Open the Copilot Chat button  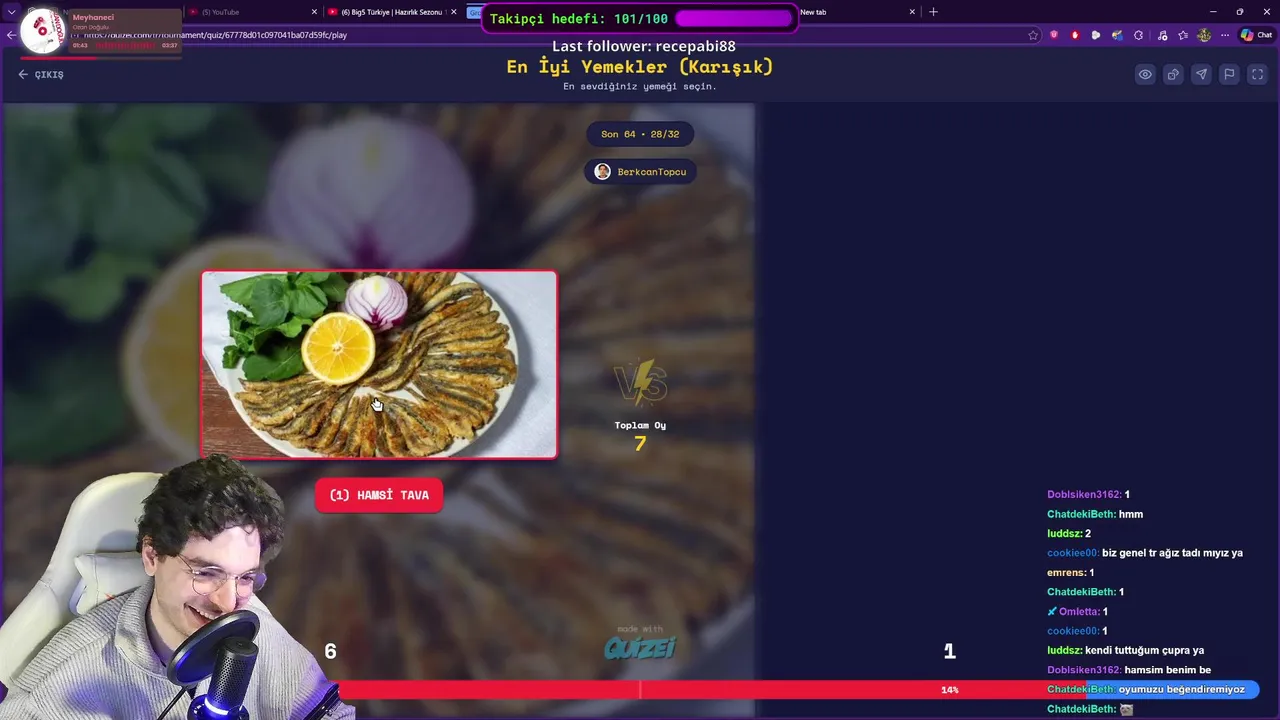[x=1256, y=35]
